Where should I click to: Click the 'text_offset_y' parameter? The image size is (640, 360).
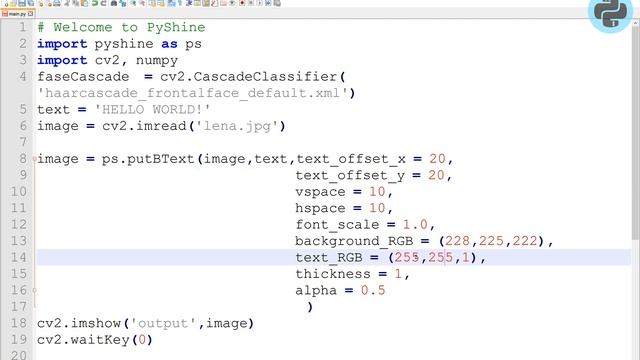[x=351, y=176]
